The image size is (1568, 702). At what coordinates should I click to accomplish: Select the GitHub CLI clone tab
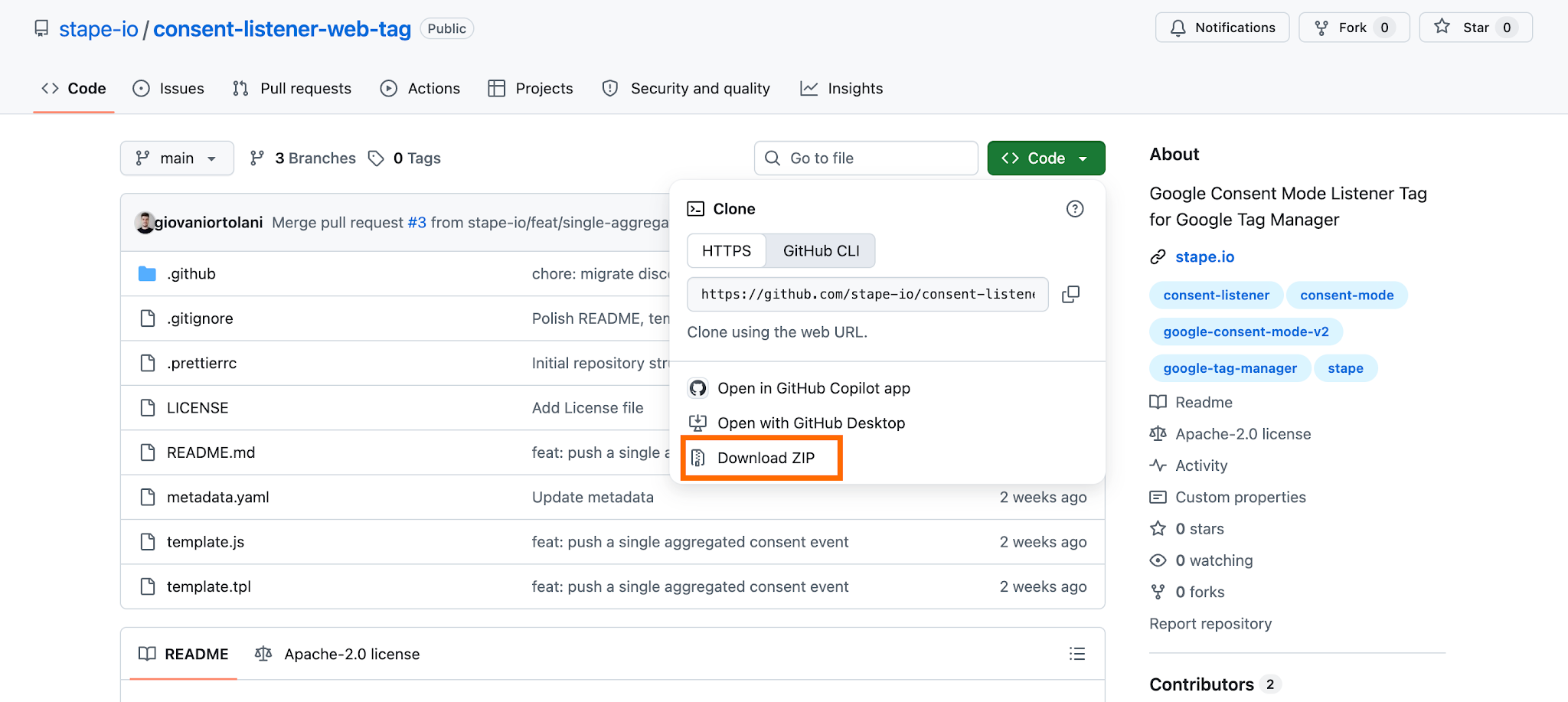[x=821, y=251]
